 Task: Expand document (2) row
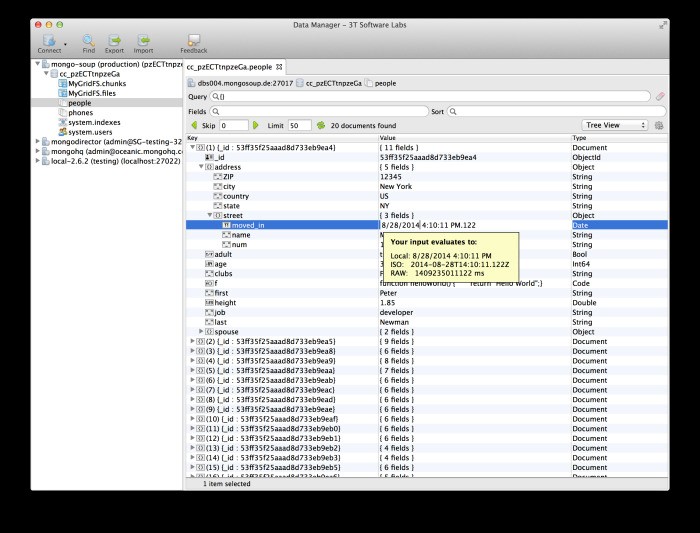pyautogui.click(x=192, y=341)
